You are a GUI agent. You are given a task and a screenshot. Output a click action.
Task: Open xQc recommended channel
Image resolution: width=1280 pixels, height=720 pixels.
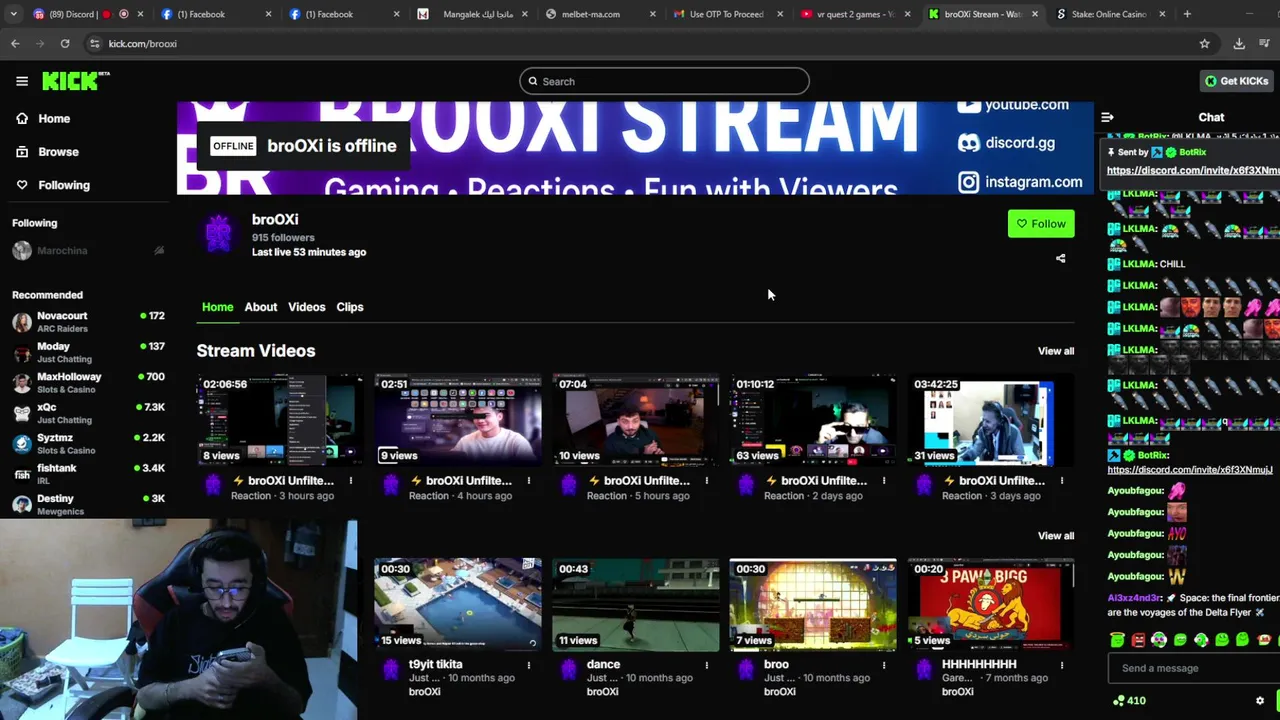88,413
